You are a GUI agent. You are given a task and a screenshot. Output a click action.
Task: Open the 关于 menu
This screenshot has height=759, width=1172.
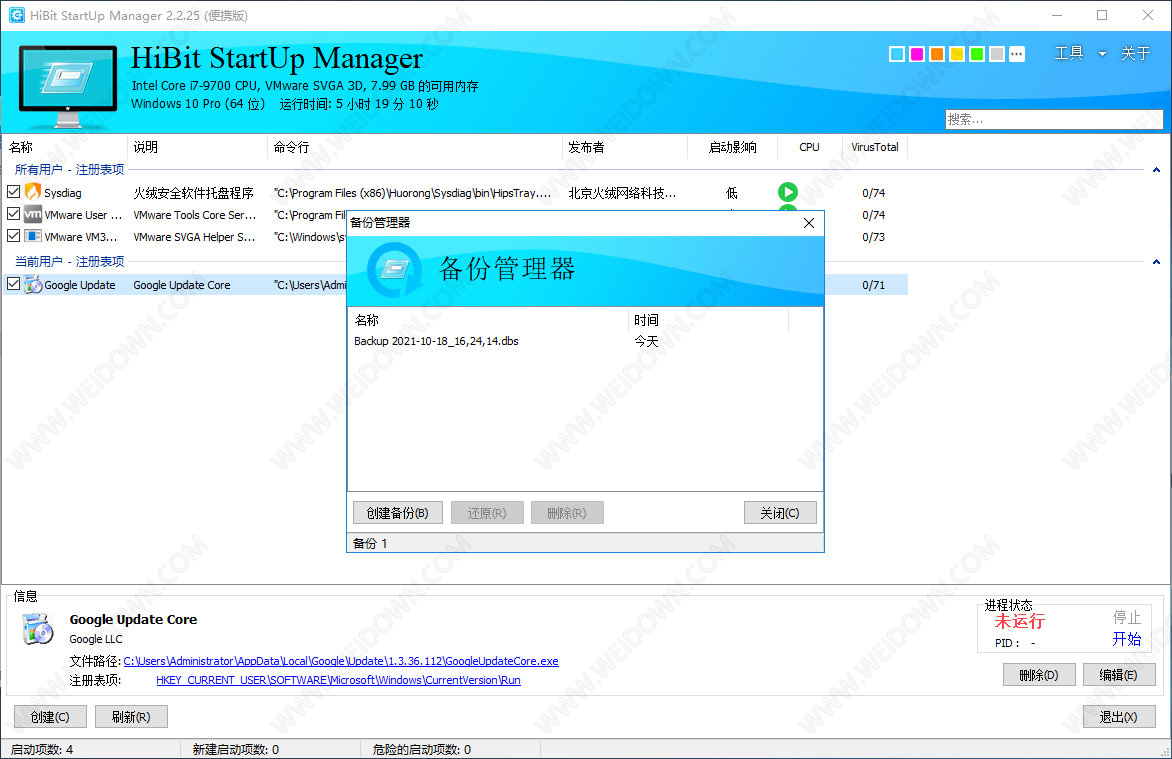coord(1135,53)
